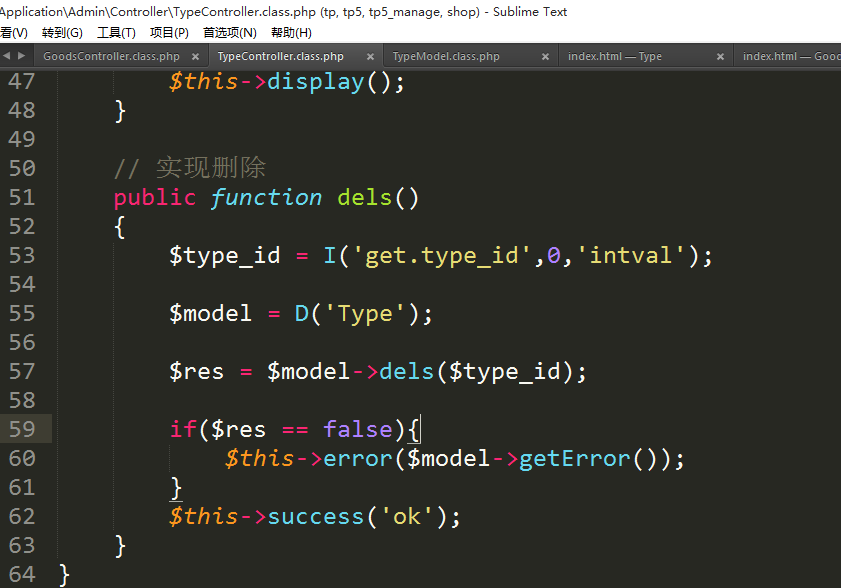
Task: Click line number 59 in the gutter
Action: pos(22,429)
